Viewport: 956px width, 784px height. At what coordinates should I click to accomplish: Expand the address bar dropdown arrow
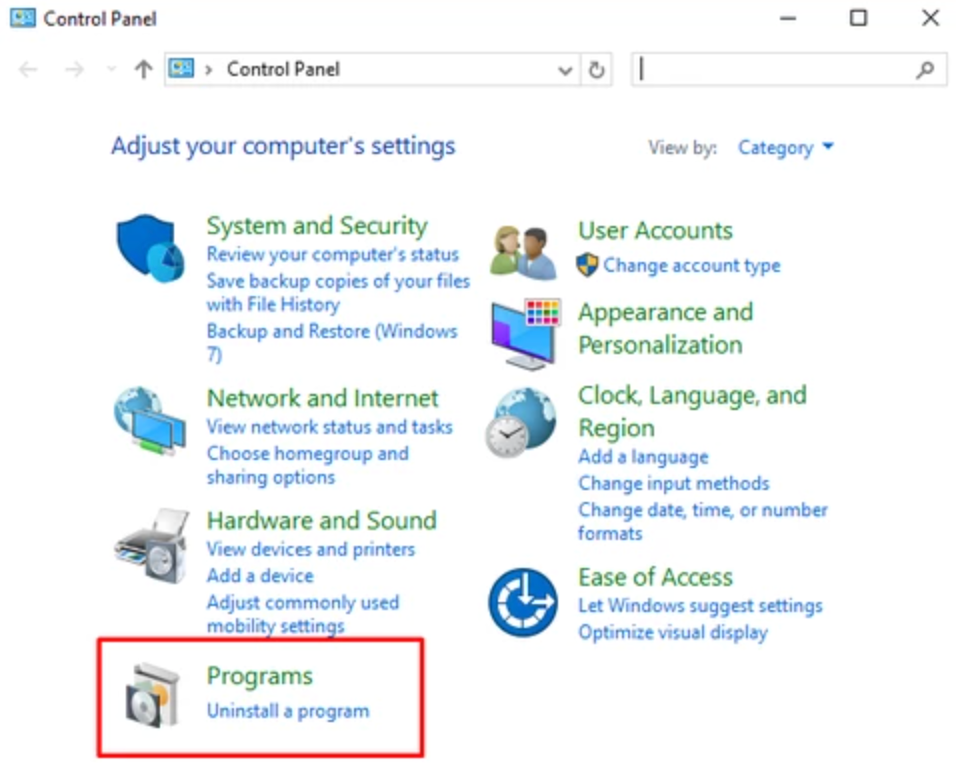564,69
